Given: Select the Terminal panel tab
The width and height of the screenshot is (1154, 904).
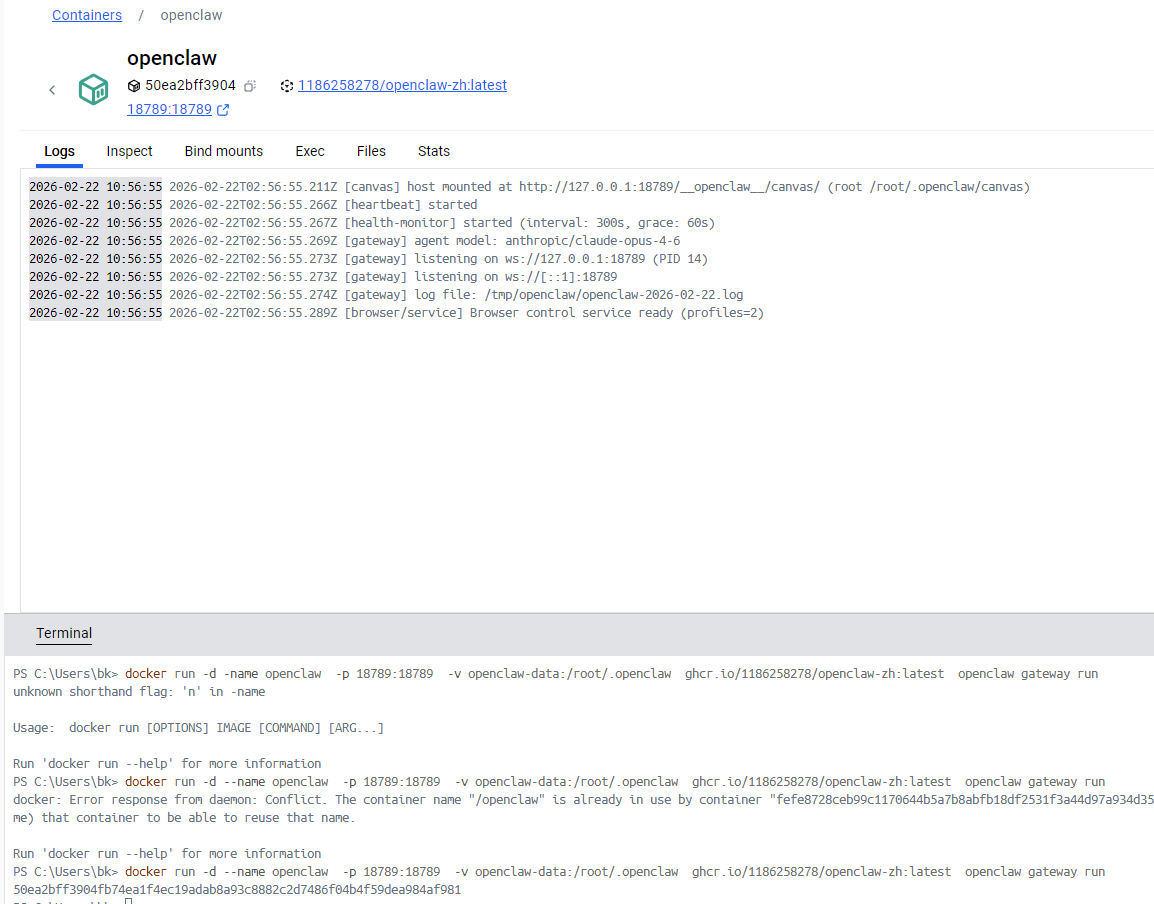Looking at the screenshot, I should click(x=64, y=633).
